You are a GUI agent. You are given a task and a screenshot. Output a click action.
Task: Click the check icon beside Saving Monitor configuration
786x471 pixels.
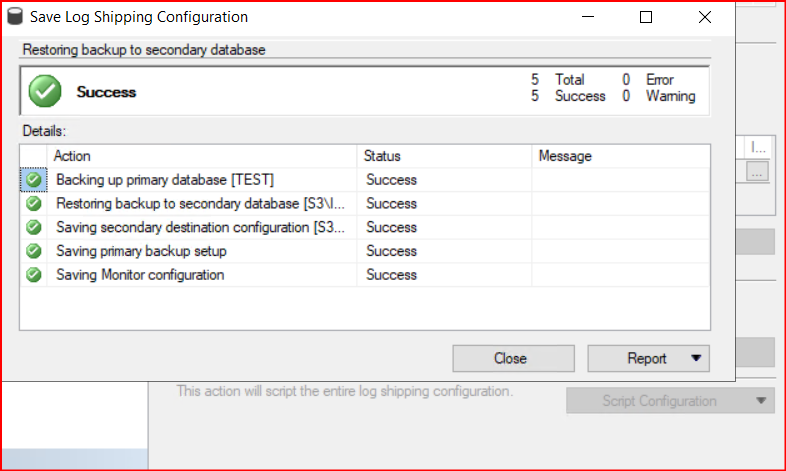34,275
